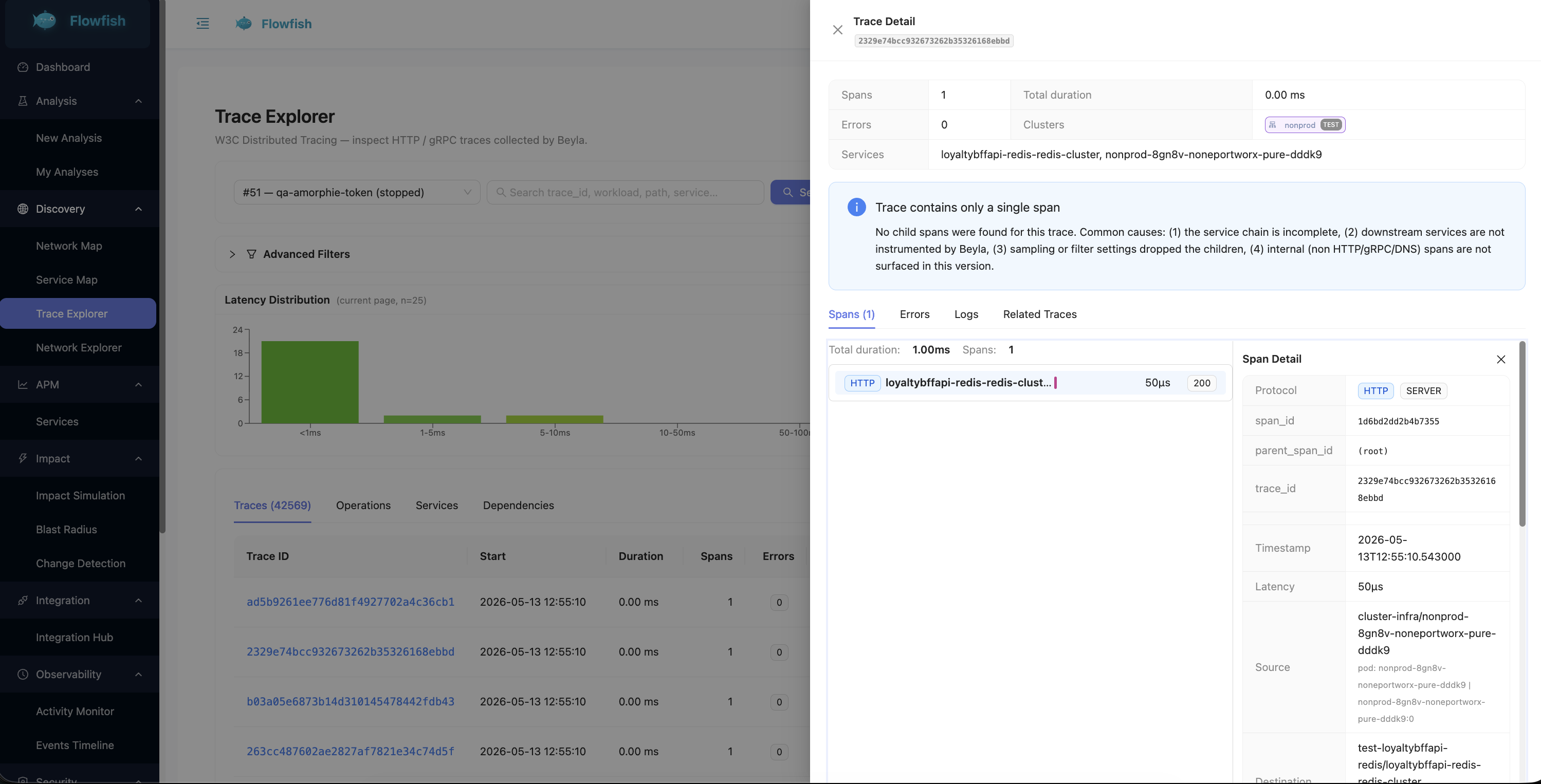Viewport: 1541px width, 784px height.
Task: Click the APM chart icon
Action: tap(23, 384)
